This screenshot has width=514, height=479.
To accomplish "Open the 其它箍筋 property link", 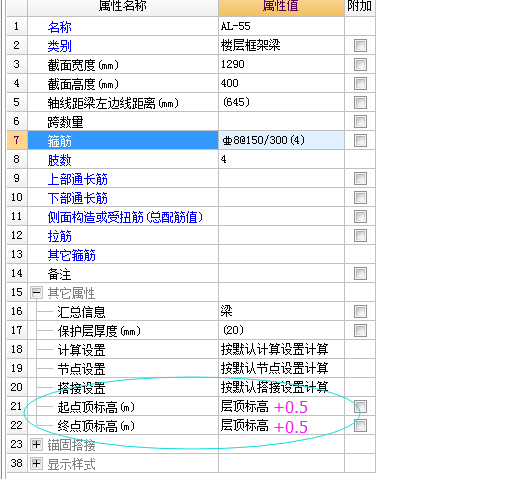I will pos(72,255).
